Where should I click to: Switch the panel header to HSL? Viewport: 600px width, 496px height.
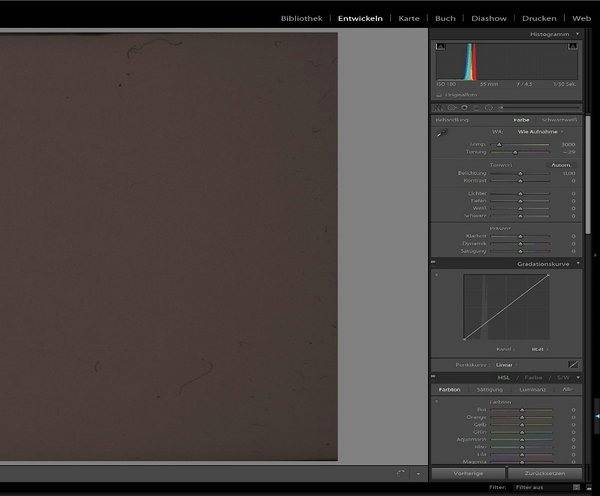pyautogui.click(x=504, y=377)
